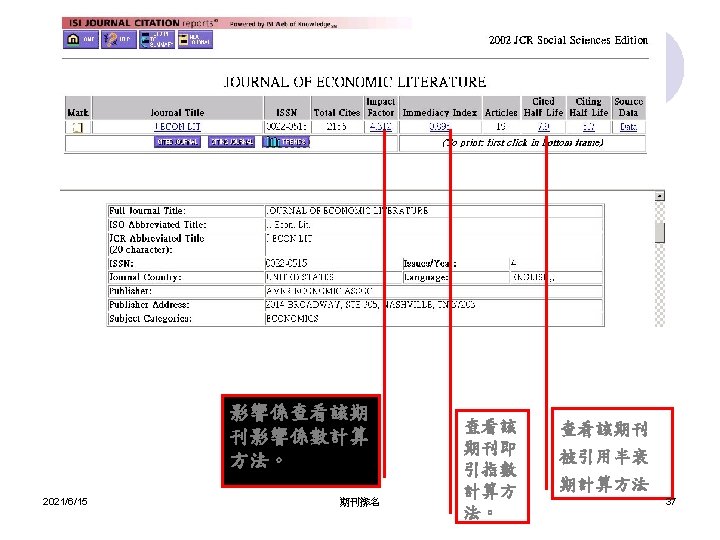Select the ISSN value in the summary row
Image resolution: width=720 pixels, height=540 pixels.
287,127
